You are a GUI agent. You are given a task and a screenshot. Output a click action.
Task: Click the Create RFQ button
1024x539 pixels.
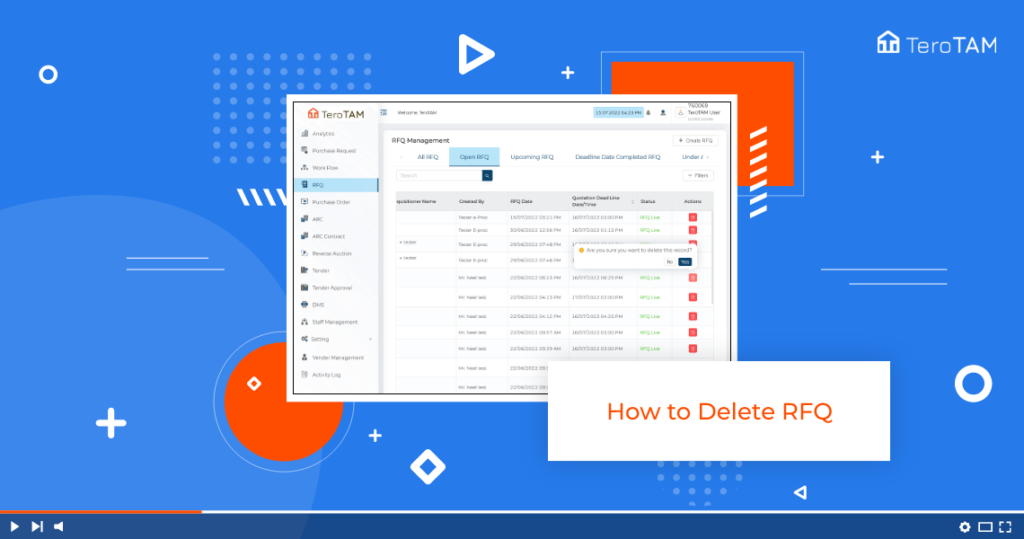(x=696, y=140)
